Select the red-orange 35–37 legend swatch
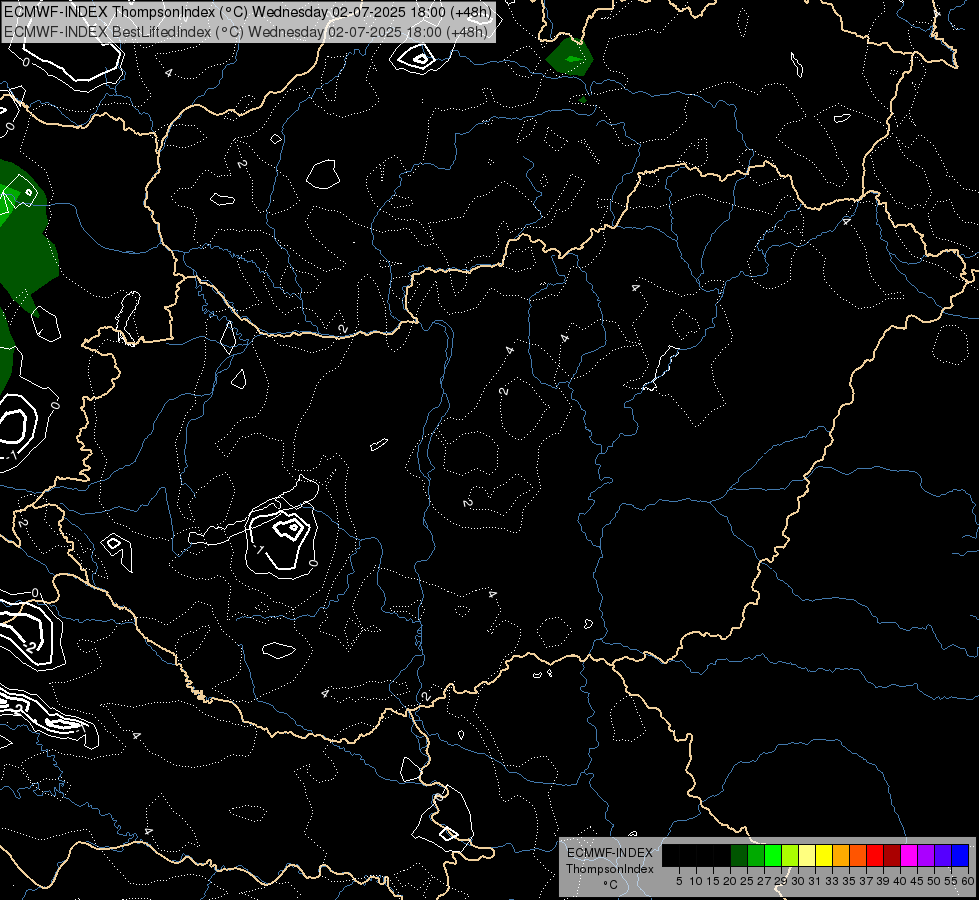979x900 pixels. (858, 855)
